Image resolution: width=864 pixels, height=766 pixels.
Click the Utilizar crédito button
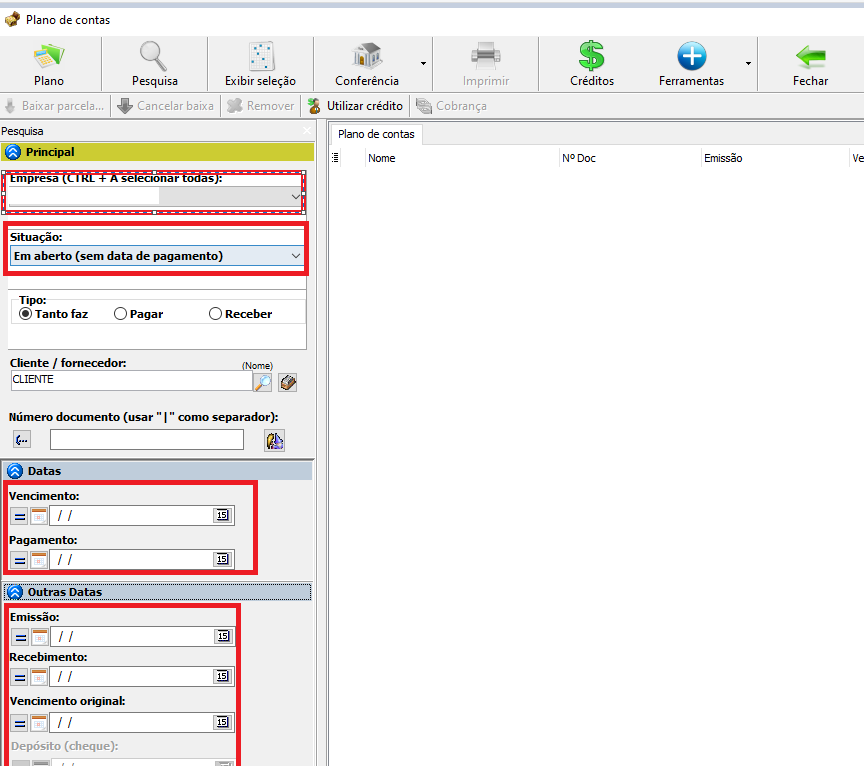point(355,106)
